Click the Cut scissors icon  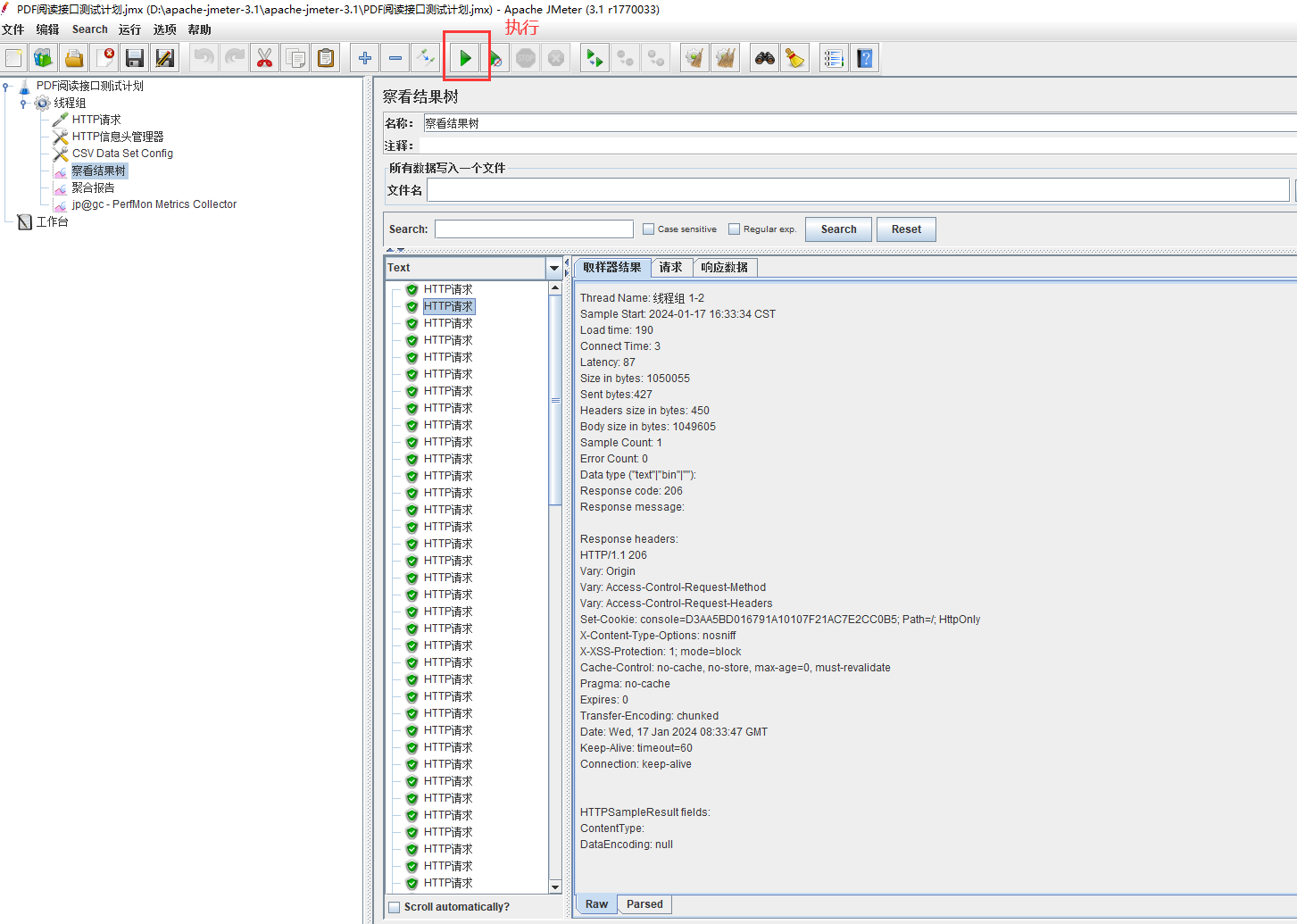pos(264,59)
